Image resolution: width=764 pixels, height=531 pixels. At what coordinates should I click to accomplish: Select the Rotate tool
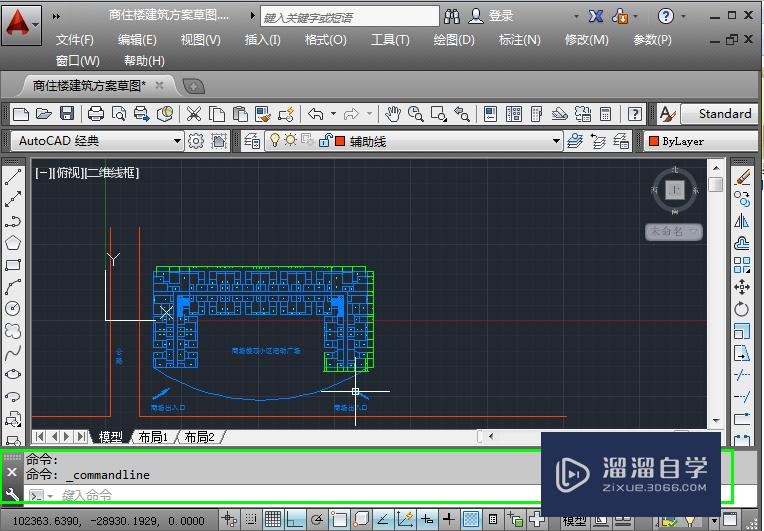(x=742, y=308)
